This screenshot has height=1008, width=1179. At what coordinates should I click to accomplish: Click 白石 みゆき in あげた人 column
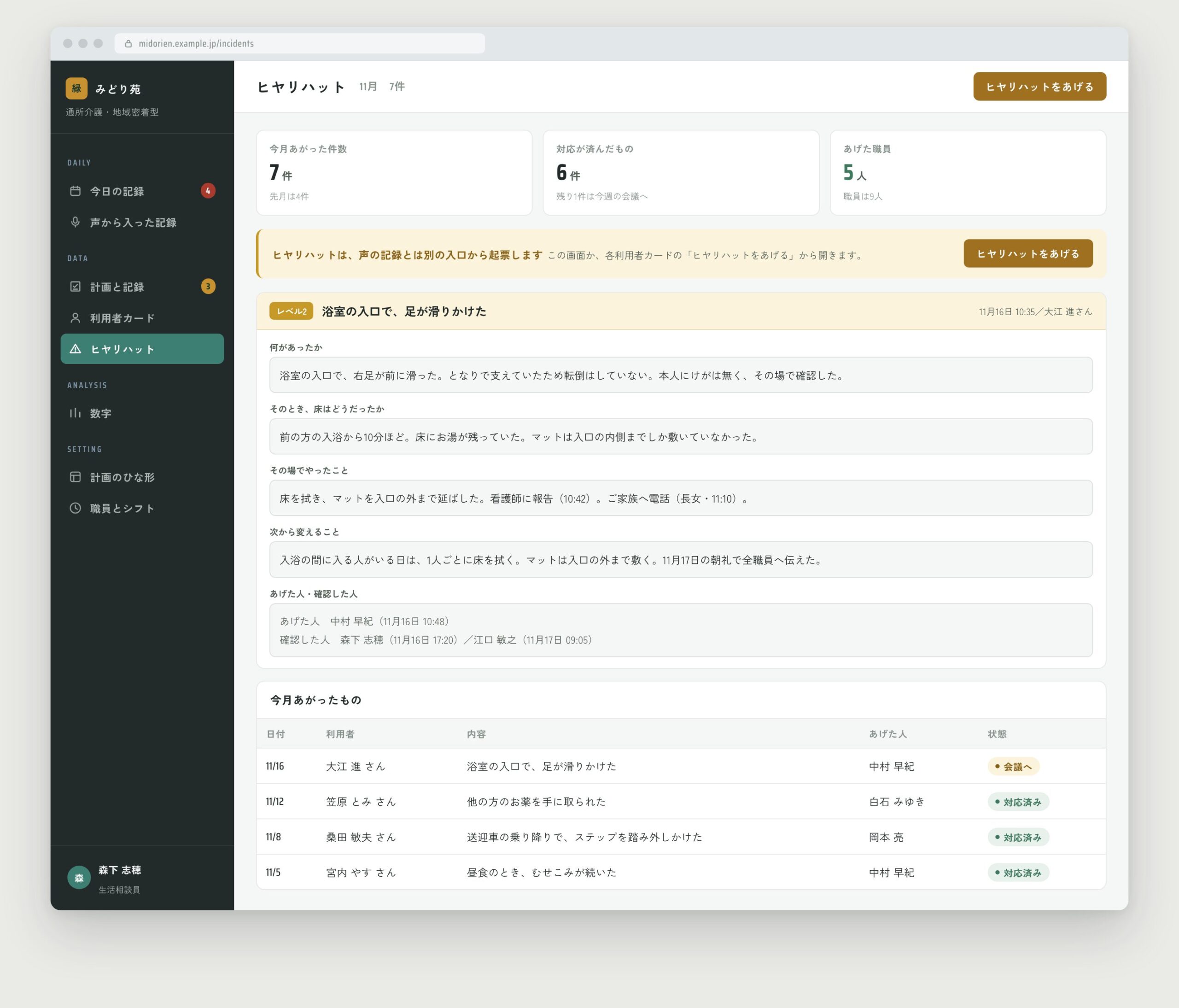pos(897,802)
